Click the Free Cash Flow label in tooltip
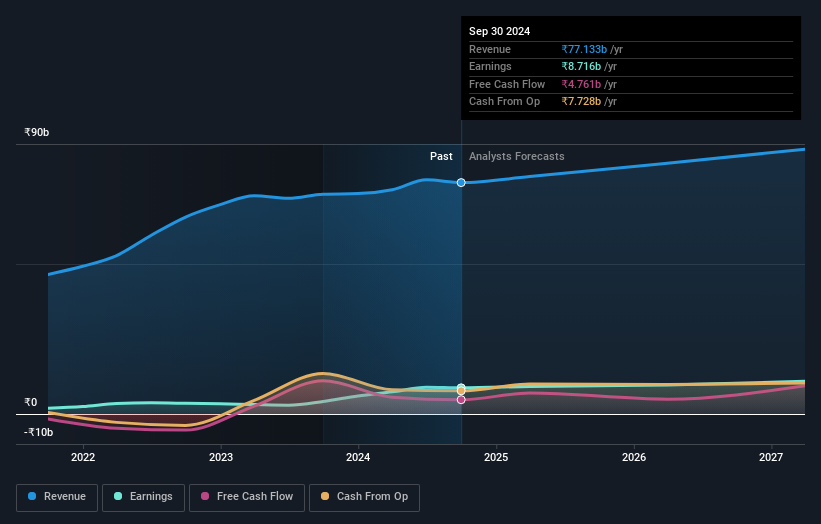Screen dimensions: 821x524 point(507,84)
